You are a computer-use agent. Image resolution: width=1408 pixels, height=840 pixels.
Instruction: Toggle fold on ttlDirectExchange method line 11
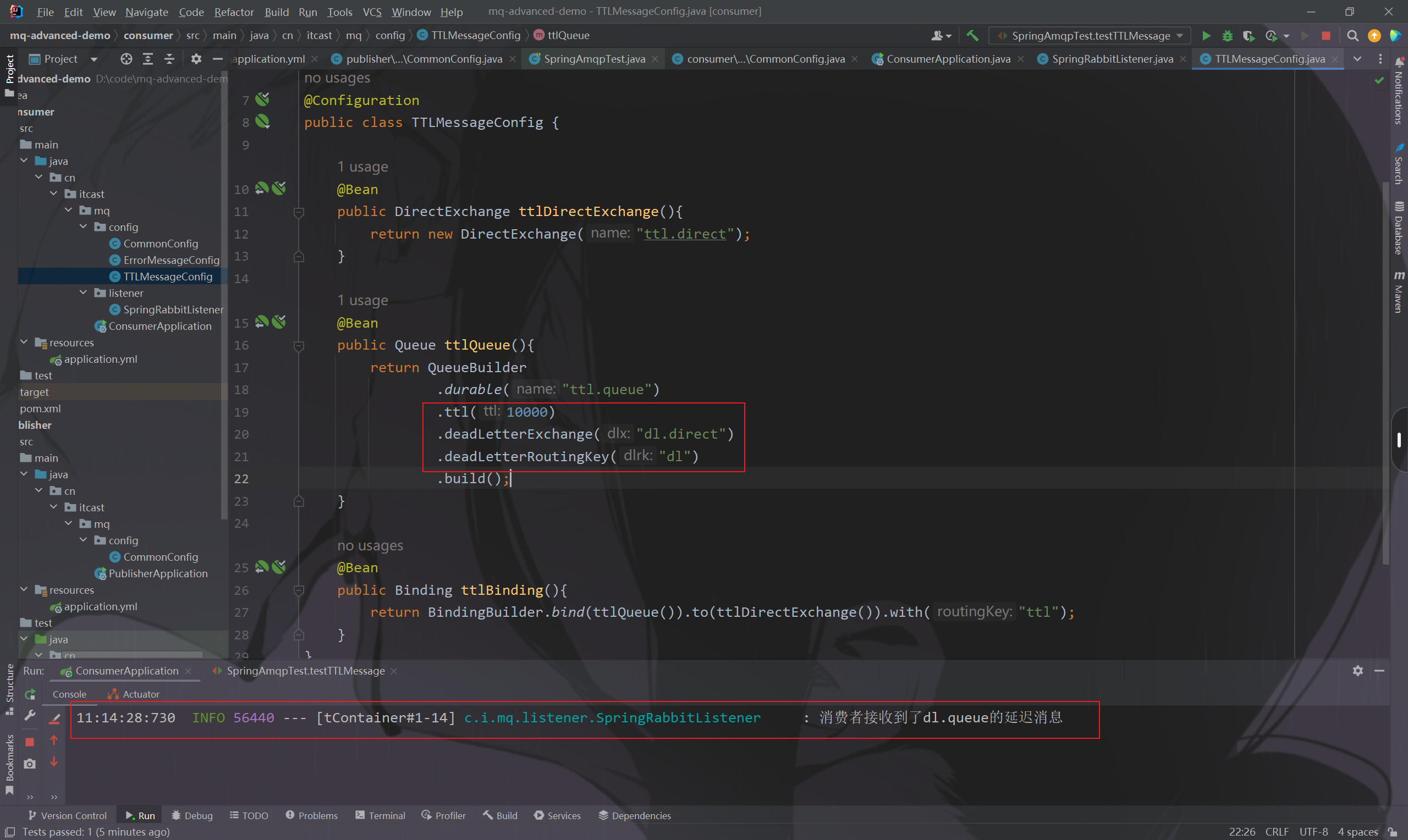(299, 212)
